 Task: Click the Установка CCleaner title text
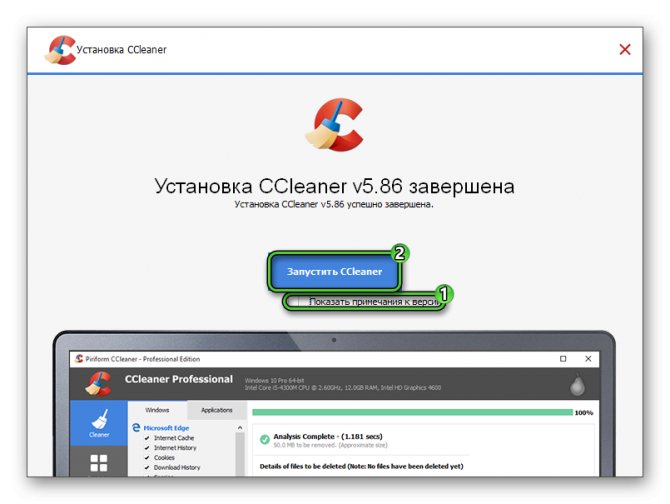(121, 50)
